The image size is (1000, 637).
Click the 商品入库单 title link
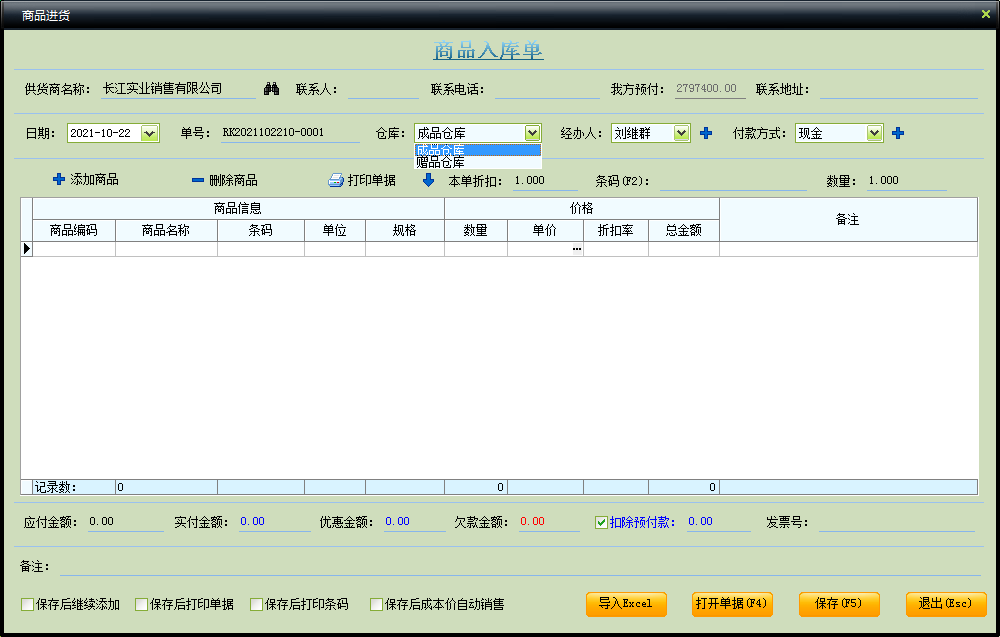(x=489, y=50)
